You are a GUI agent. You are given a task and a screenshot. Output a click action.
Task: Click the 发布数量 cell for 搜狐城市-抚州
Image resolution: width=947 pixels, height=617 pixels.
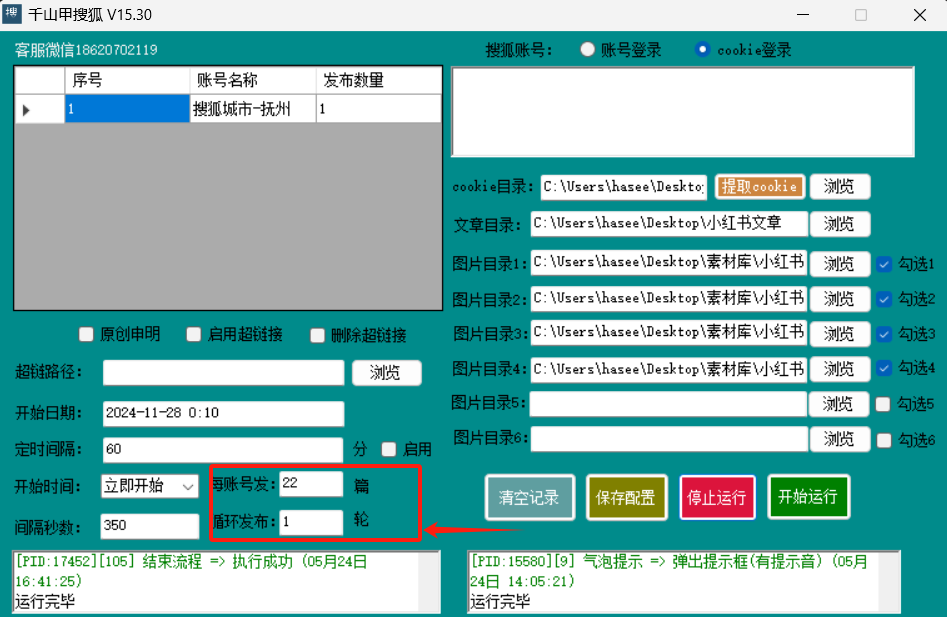tap(379, 109)
